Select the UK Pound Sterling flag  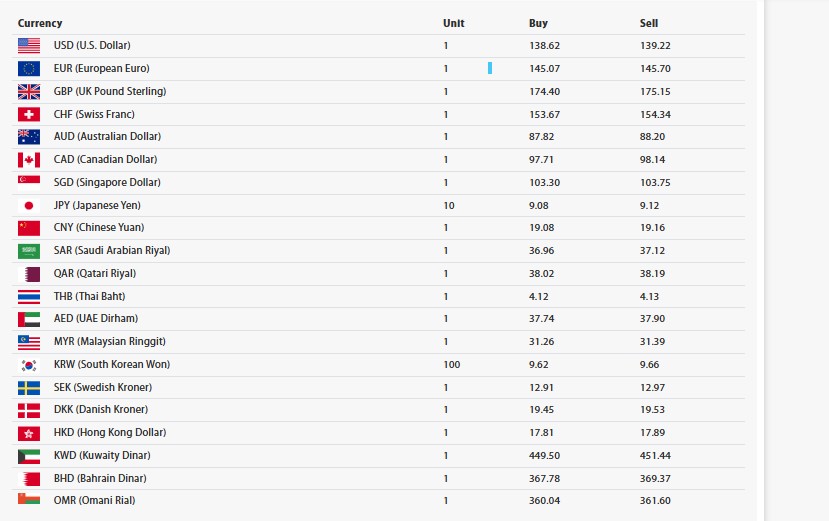[29, 91]
